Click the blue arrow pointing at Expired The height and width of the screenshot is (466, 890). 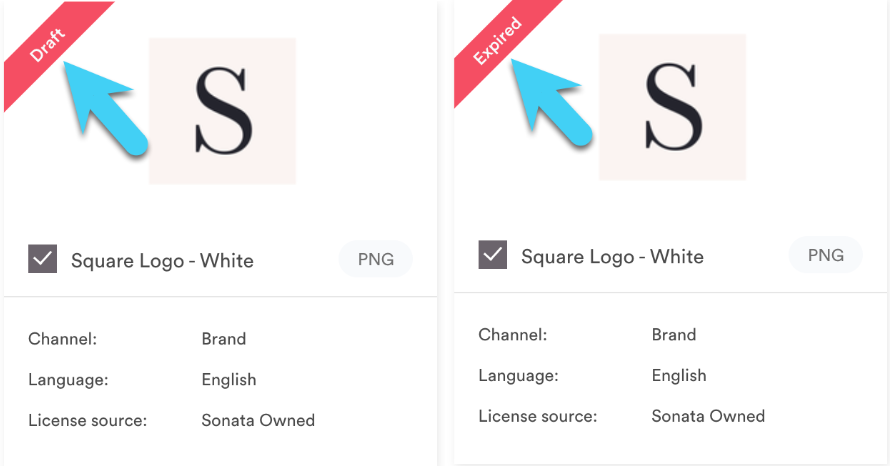click(x=552, y=103)
